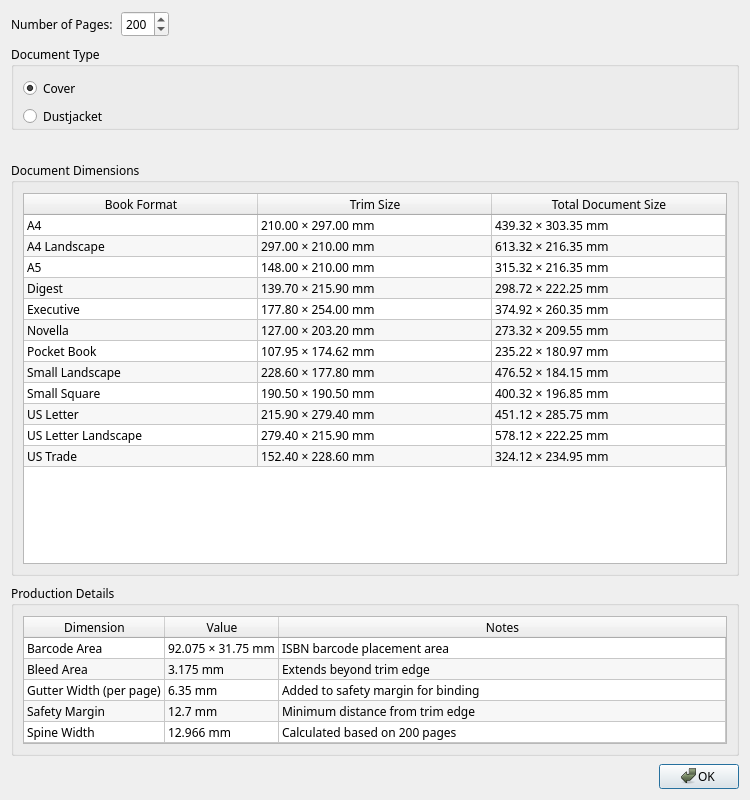Select the A4 Landscape row

pyautogui.click(x=140, y=246)
